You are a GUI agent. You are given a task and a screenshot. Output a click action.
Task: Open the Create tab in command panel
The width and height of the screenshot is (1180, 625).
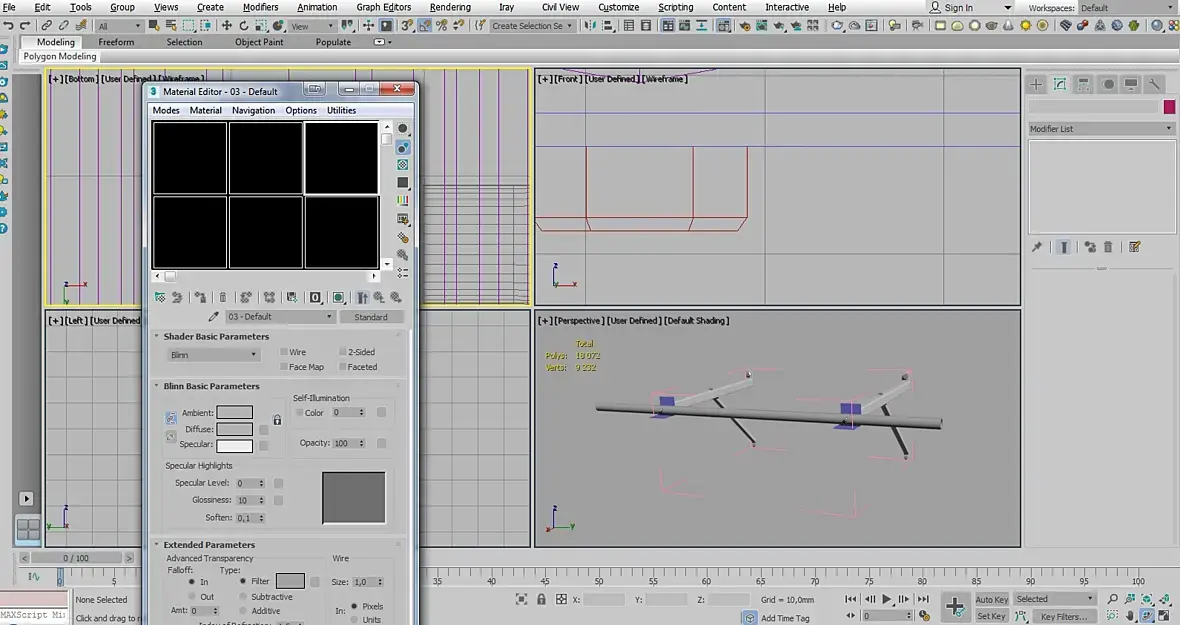(1037, 85)
